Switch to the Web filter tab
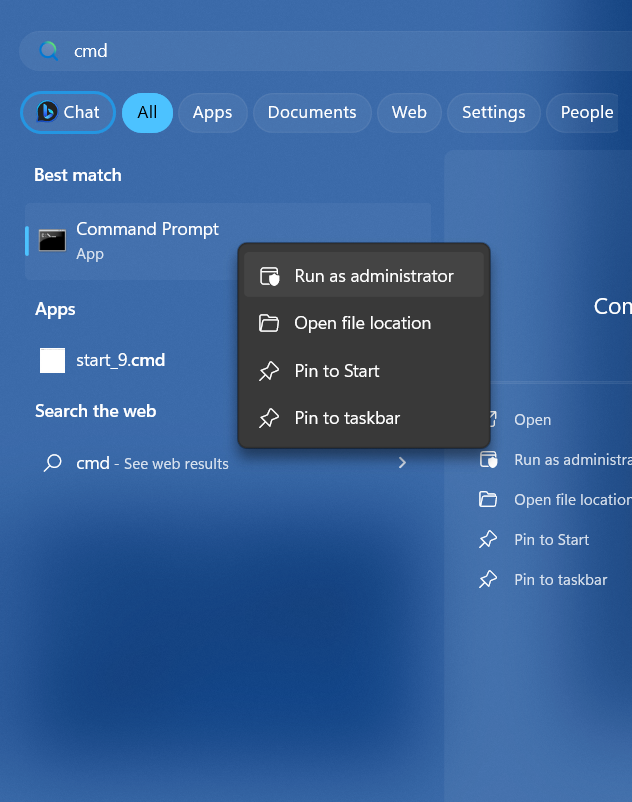 (409, 113)
